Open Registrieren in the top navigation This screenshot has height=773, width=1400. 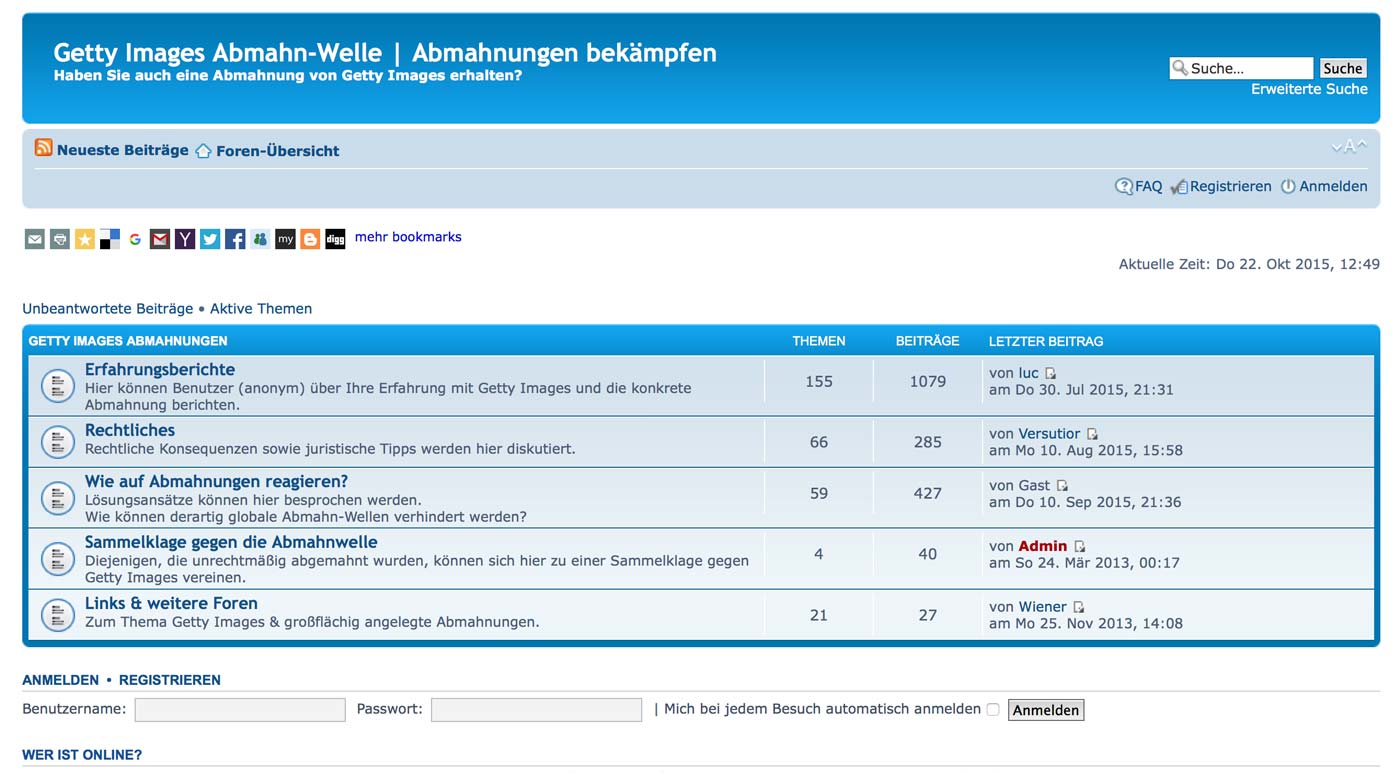tap(1230, 186)
